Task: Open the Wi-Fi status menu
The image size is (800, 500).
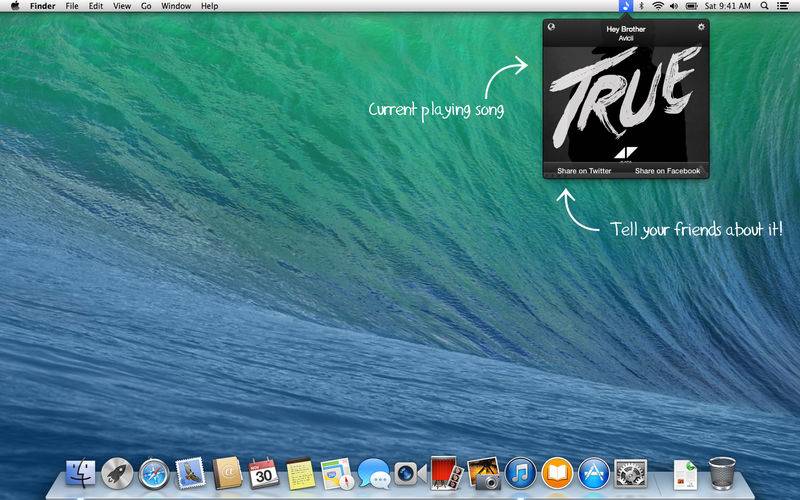Action: click(657, 6)
